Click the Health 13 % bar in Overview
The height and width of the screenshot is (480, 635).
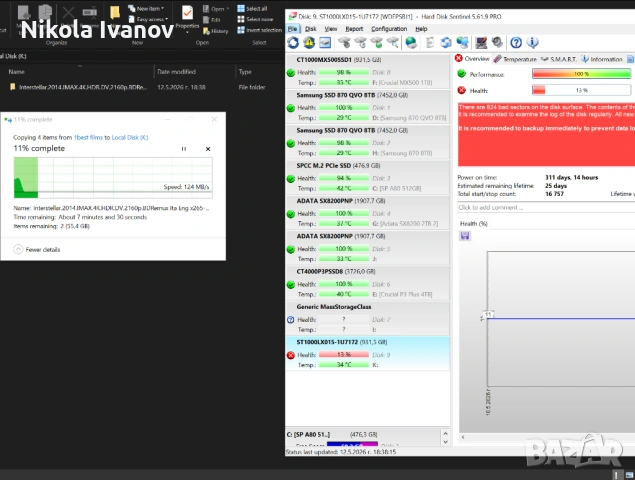point(582,90)
